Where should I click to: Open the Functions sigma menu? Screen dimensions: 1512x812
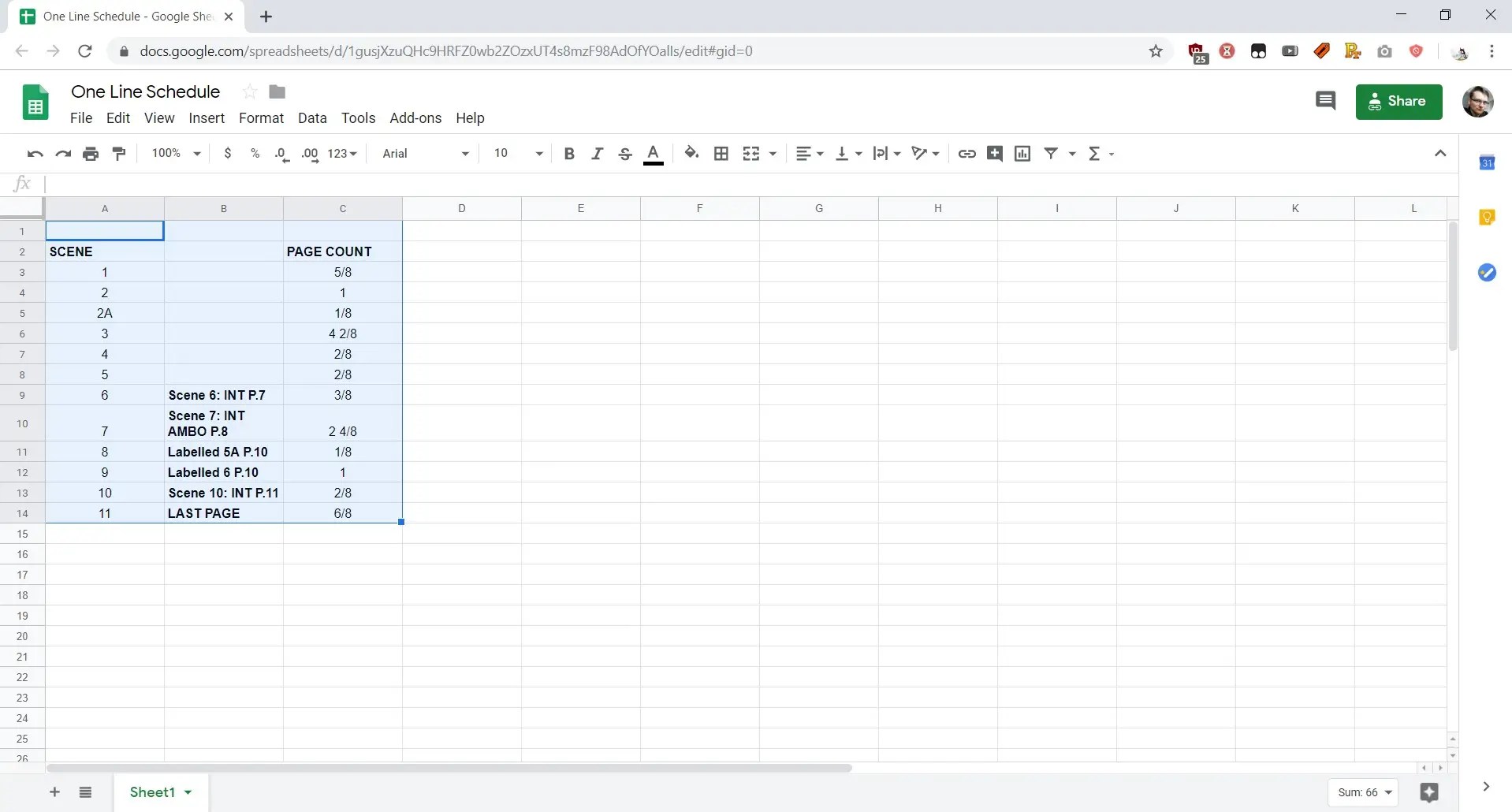pyautogui.click(x=1100, y=154)
